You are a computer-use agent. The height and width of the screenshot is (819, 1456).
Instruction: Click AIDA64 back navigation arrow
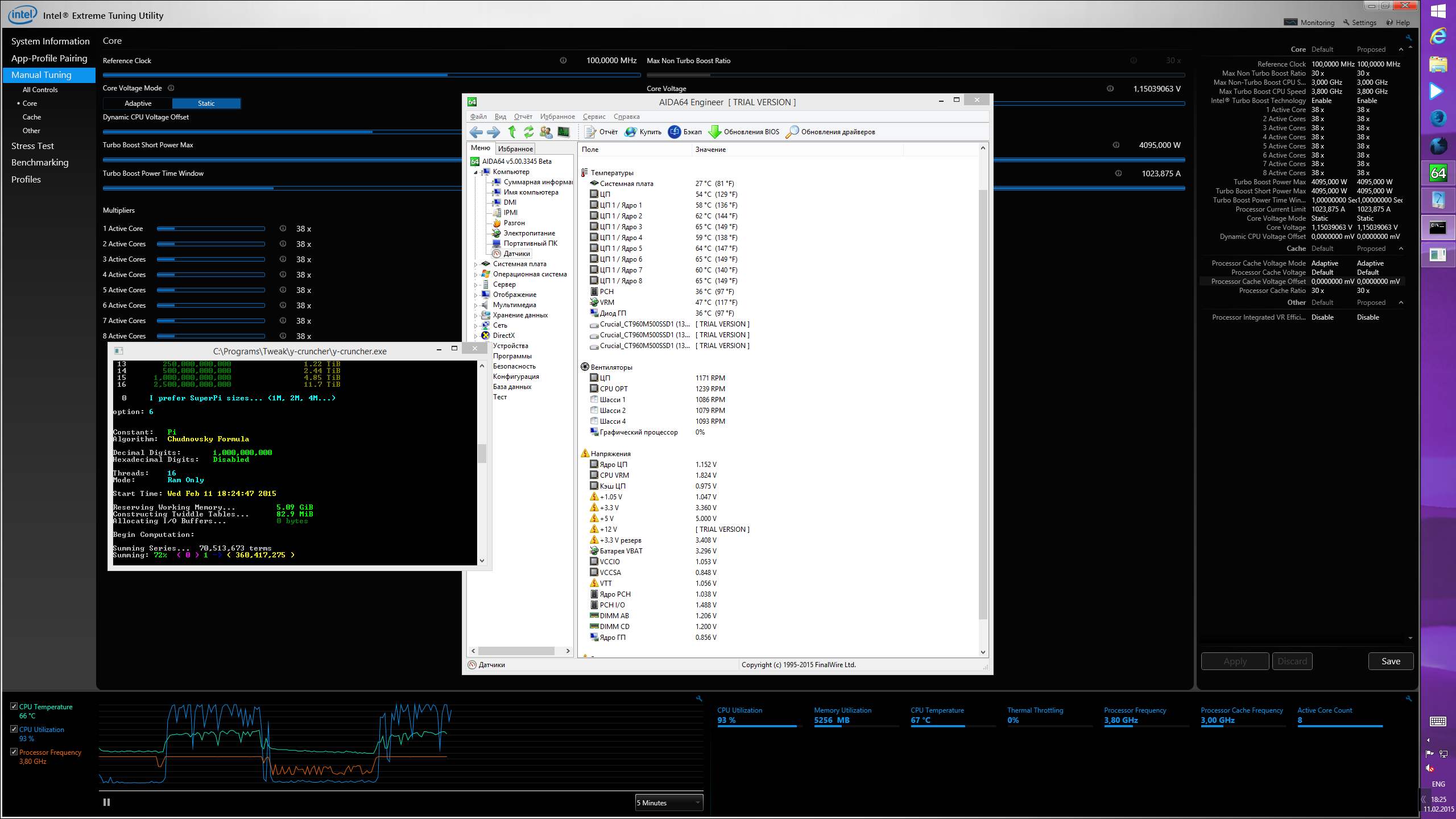(x=476, y=132)
